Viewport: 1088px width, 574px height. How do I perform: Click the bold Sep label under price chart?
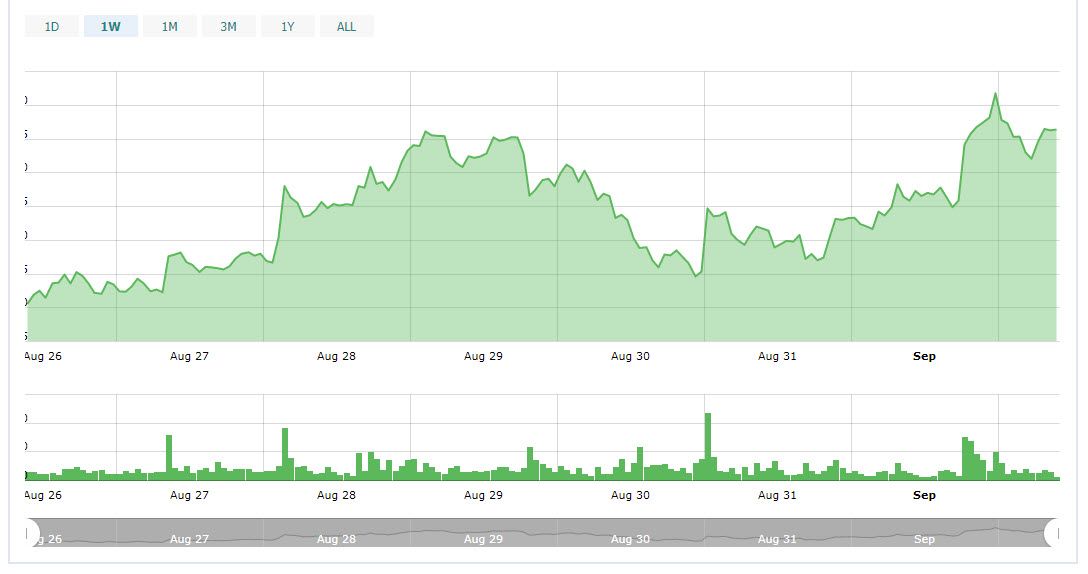924,356
